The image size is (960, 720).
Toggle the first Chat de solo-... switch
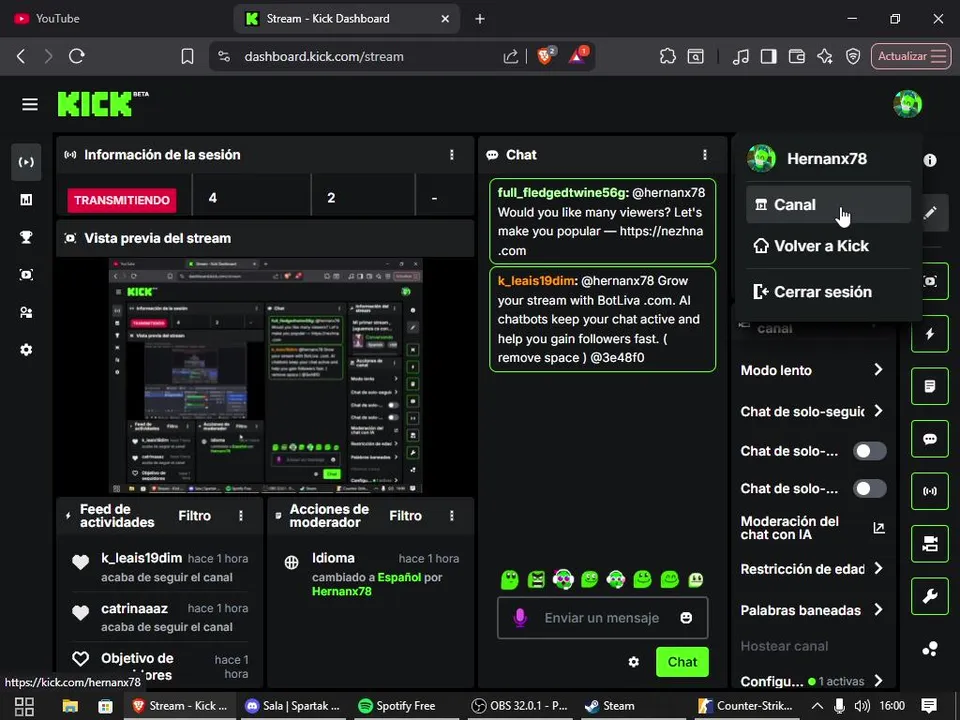tap(869, 451)
